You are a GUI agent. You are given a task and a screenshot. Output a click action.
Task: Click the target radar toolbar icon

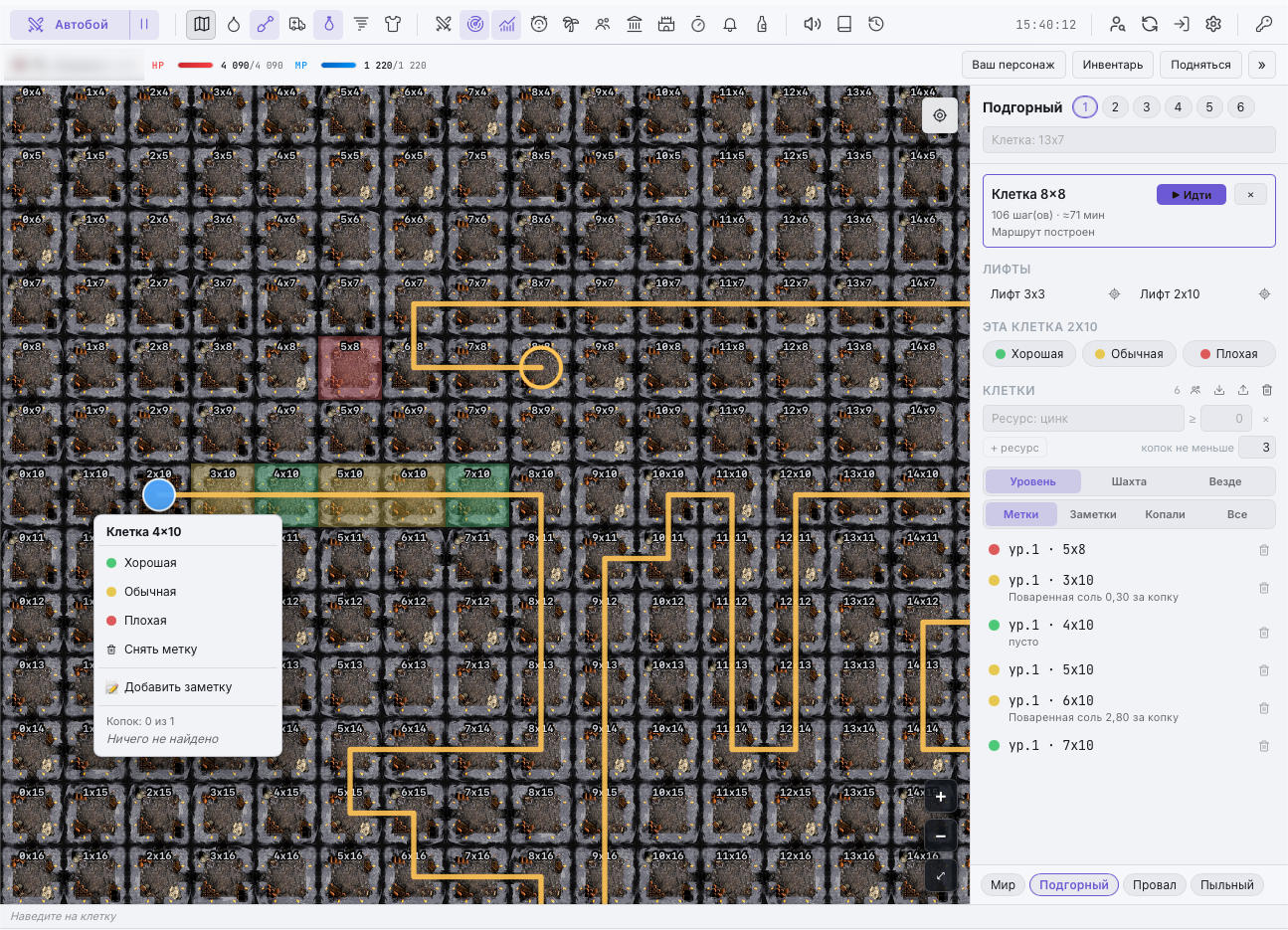click(x=475, y=24)
